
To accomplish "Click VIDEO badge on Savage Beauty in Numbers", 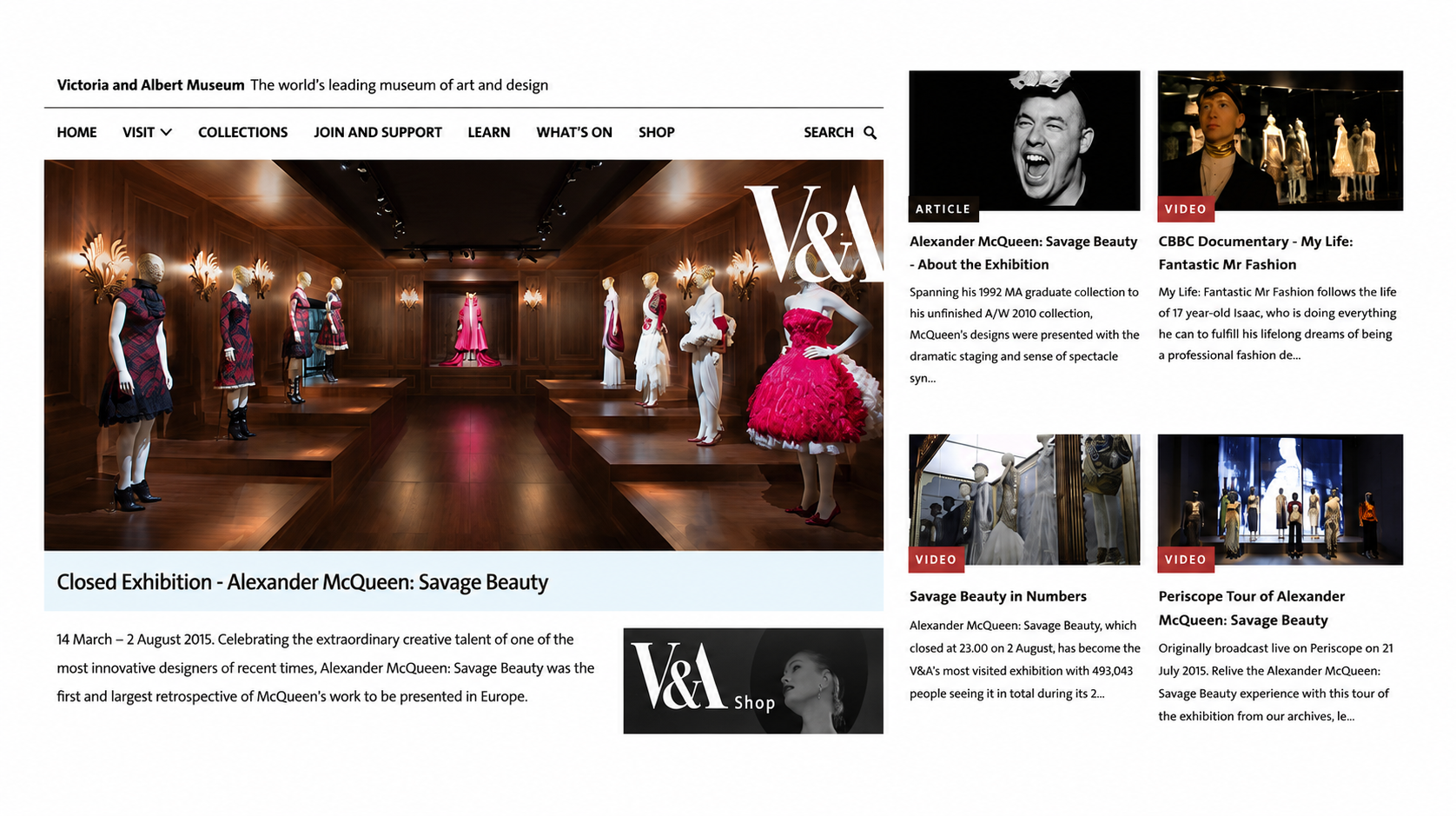I will click(x=936, y=560).
